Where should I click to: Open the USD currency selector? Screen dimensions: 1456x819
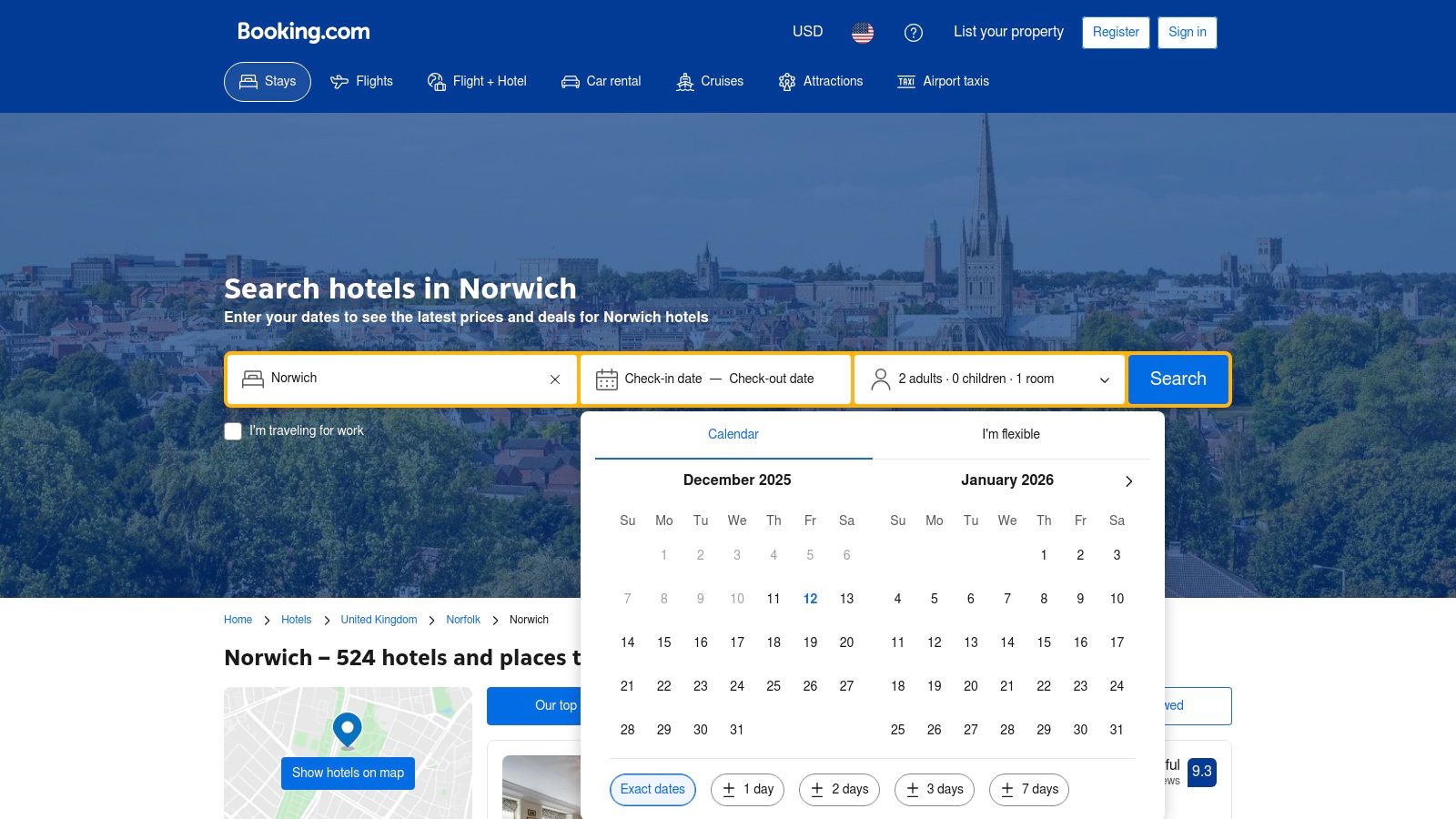tap(807, 32)
